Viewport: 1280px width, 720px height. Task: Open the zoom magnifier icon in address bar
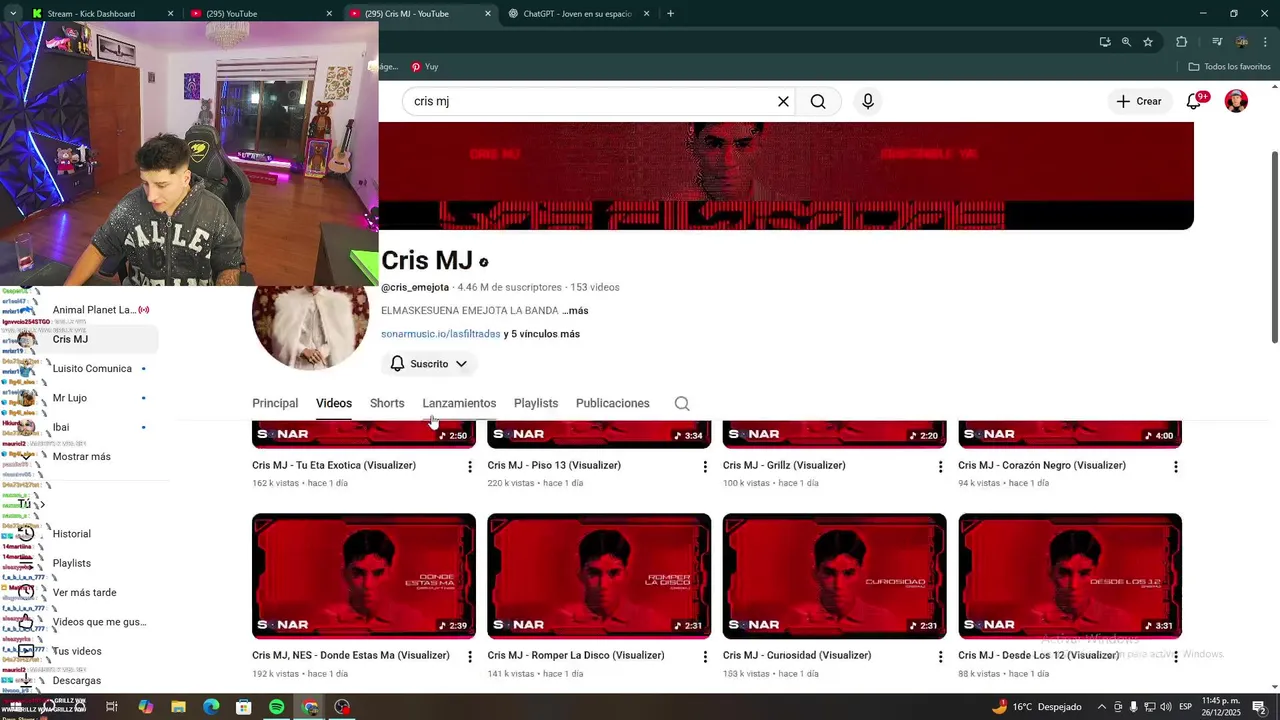(x=1126, y=42)
